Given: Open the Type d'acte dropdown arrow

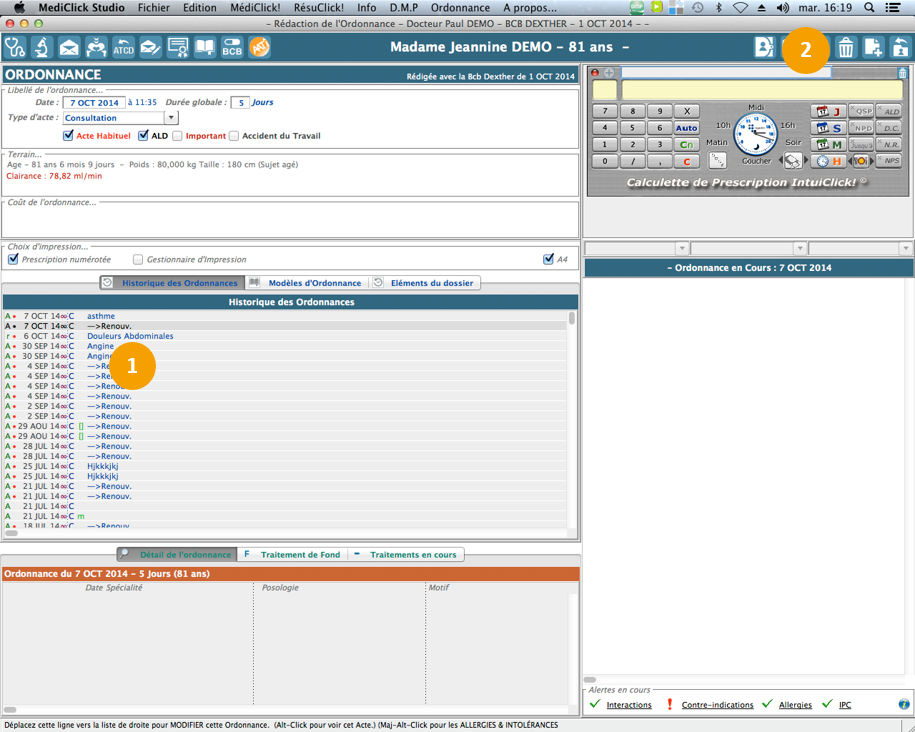Looking at the screenshot, I should tap(171, 118).
